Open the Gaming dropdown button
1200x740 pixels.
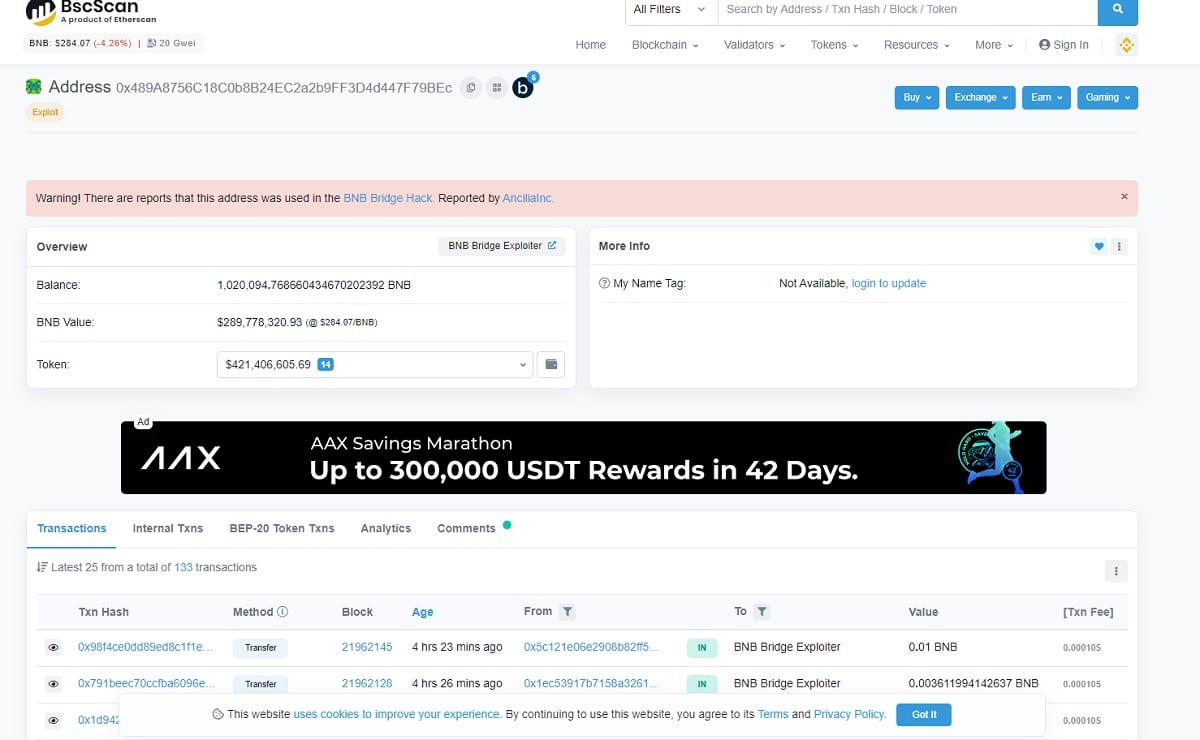[x=1108, y=97]
